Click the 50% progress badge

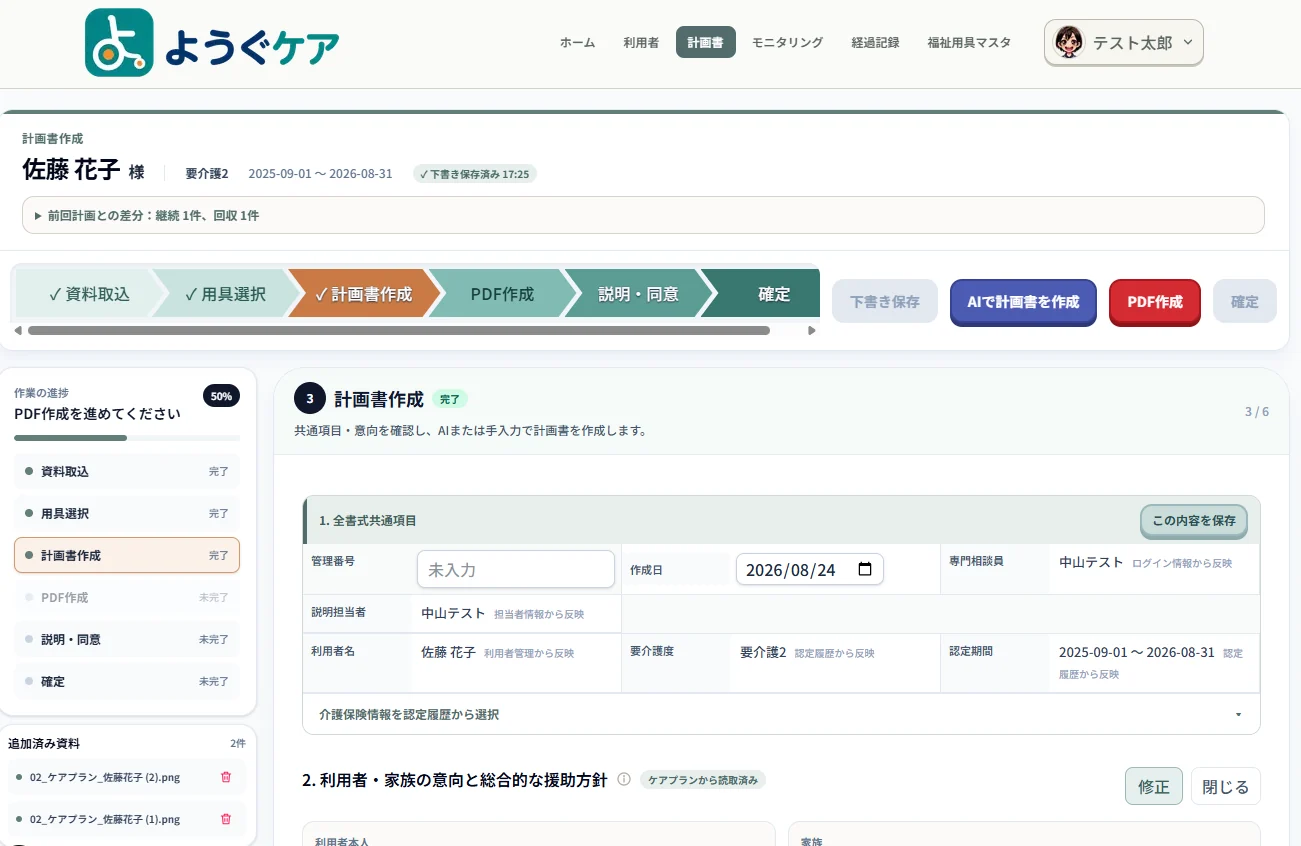coord(221,396)
